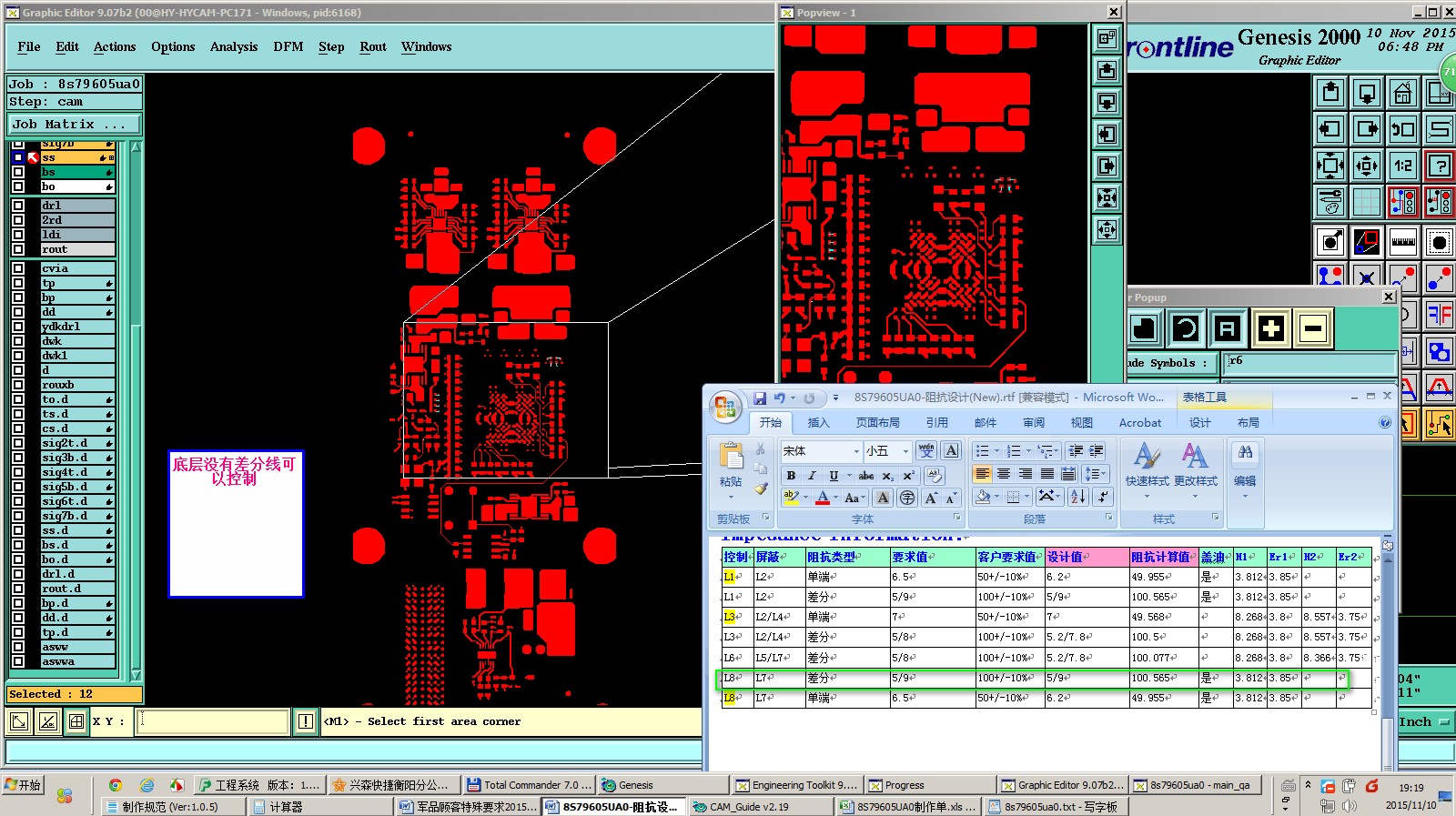Toggle the checkbox beside the bs layer
The height and width of the screenshot is (816, 1456).
point(18,172)
